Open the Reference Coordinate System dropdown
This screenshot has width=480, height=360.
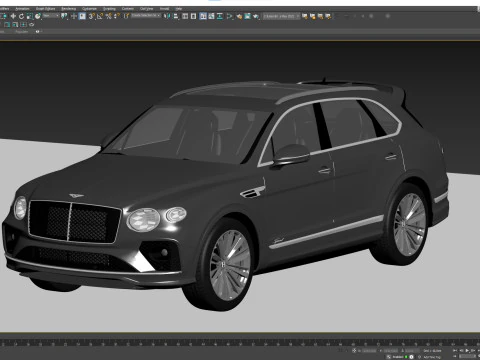click(51, 16)
